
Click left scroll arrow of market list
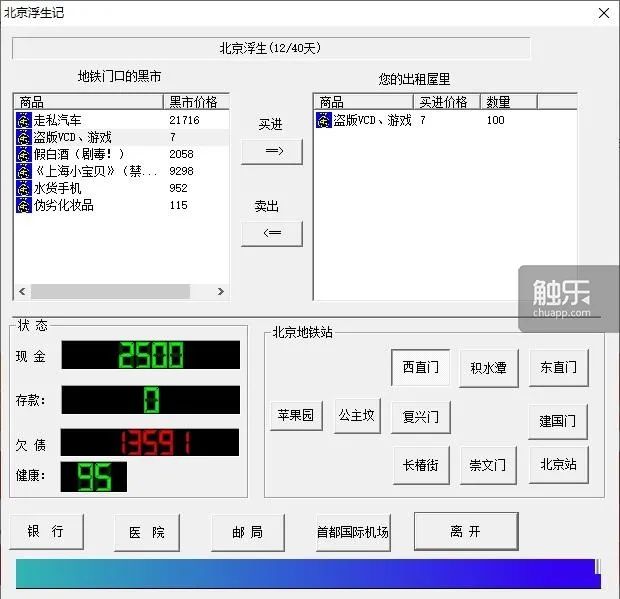point(22,291)
